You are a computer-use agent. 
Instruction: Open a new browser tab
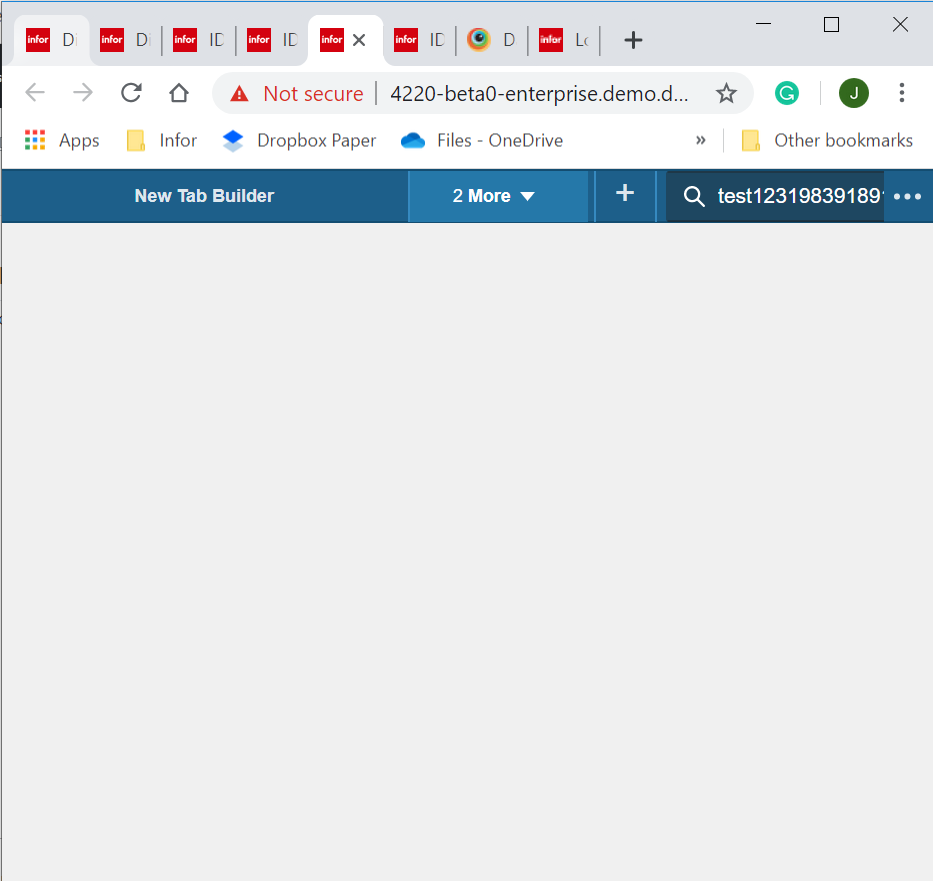click(633, 40)
